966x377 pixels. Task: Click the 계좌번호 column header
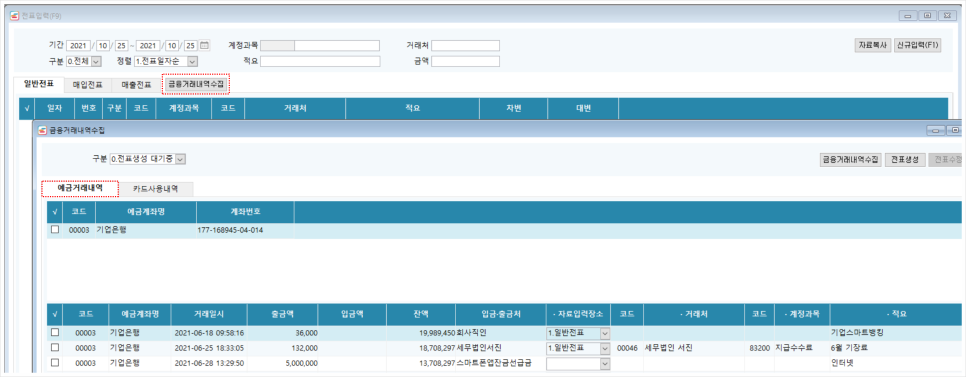tap(245, 211)
